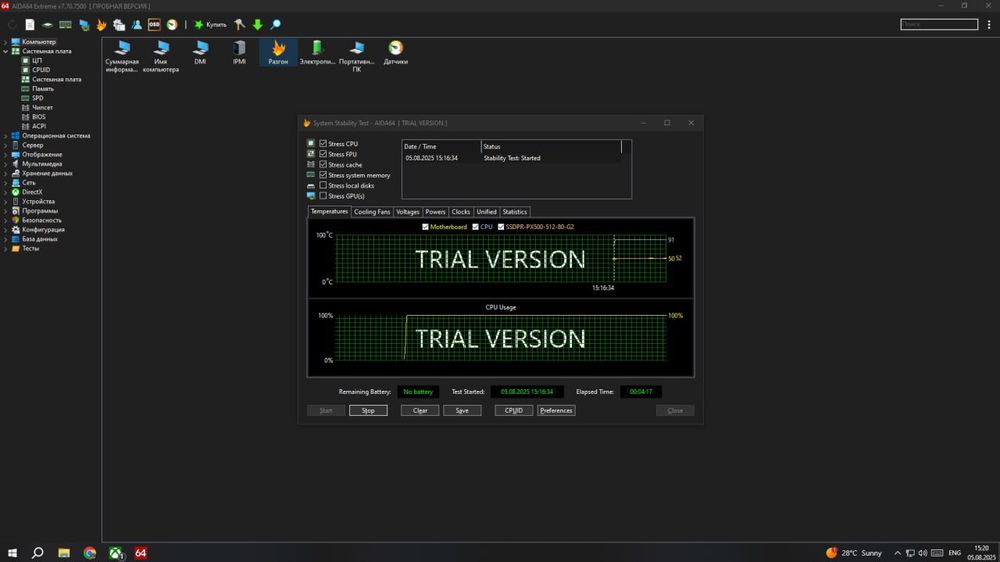Open the IPMI server icon
This screenshot has height=562, width=1000.
point(239,48)
